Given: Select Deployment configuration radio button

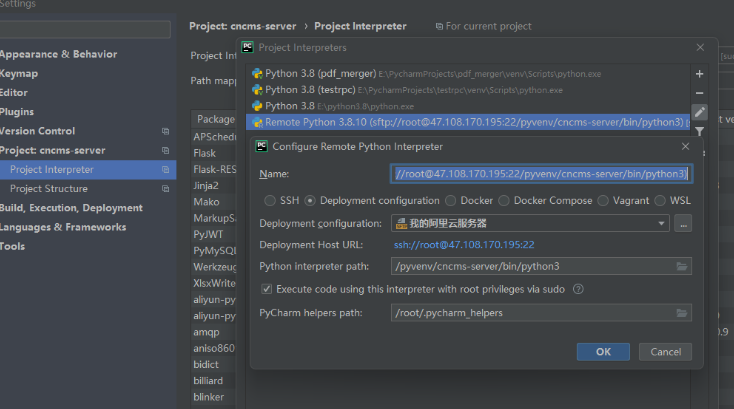Looking at the screenshot, I should (x=310, y=201).
